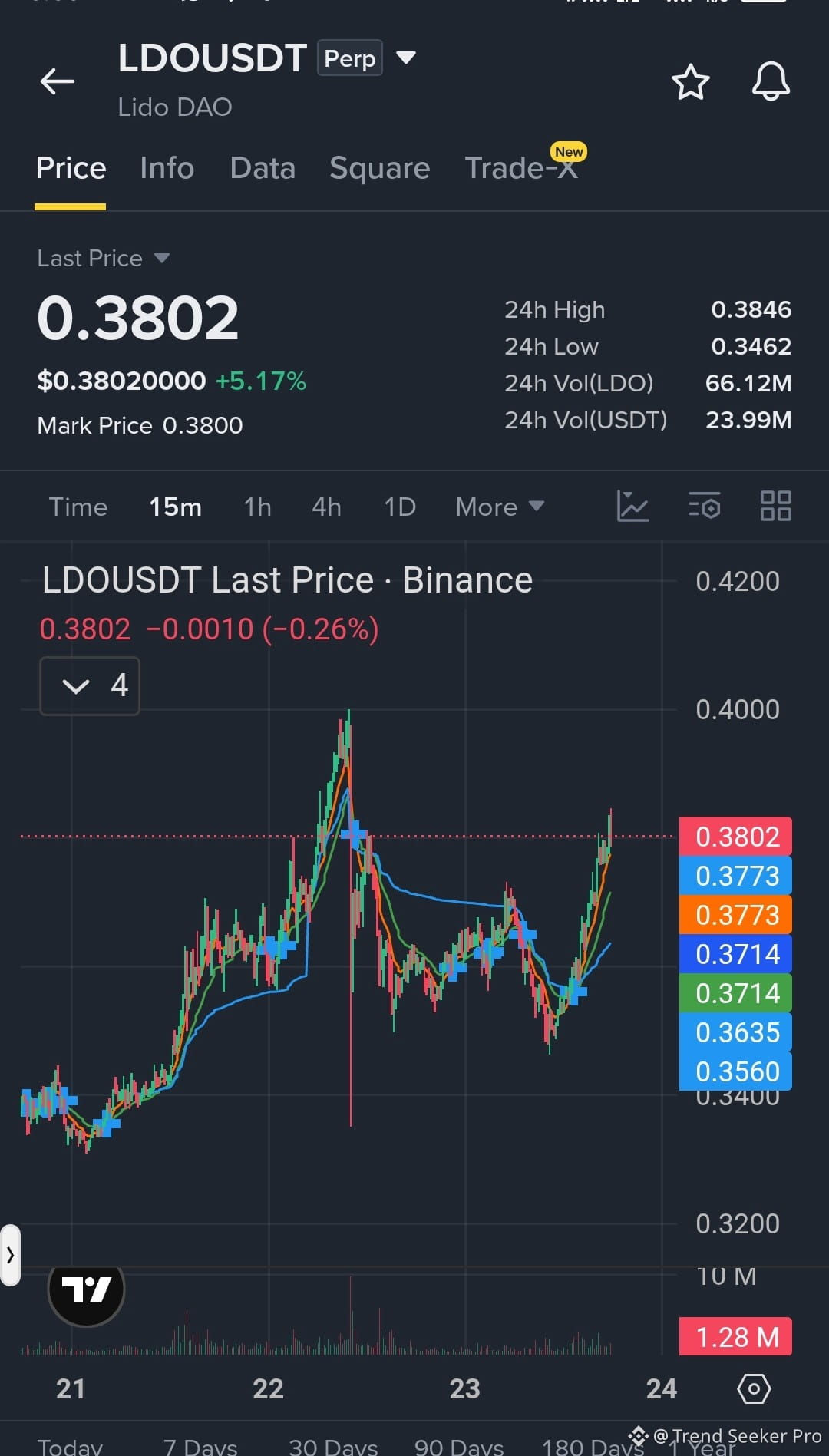Select the 7 Days range
The height and width of the screenshot is (1456, 829).
(200, 1446)
